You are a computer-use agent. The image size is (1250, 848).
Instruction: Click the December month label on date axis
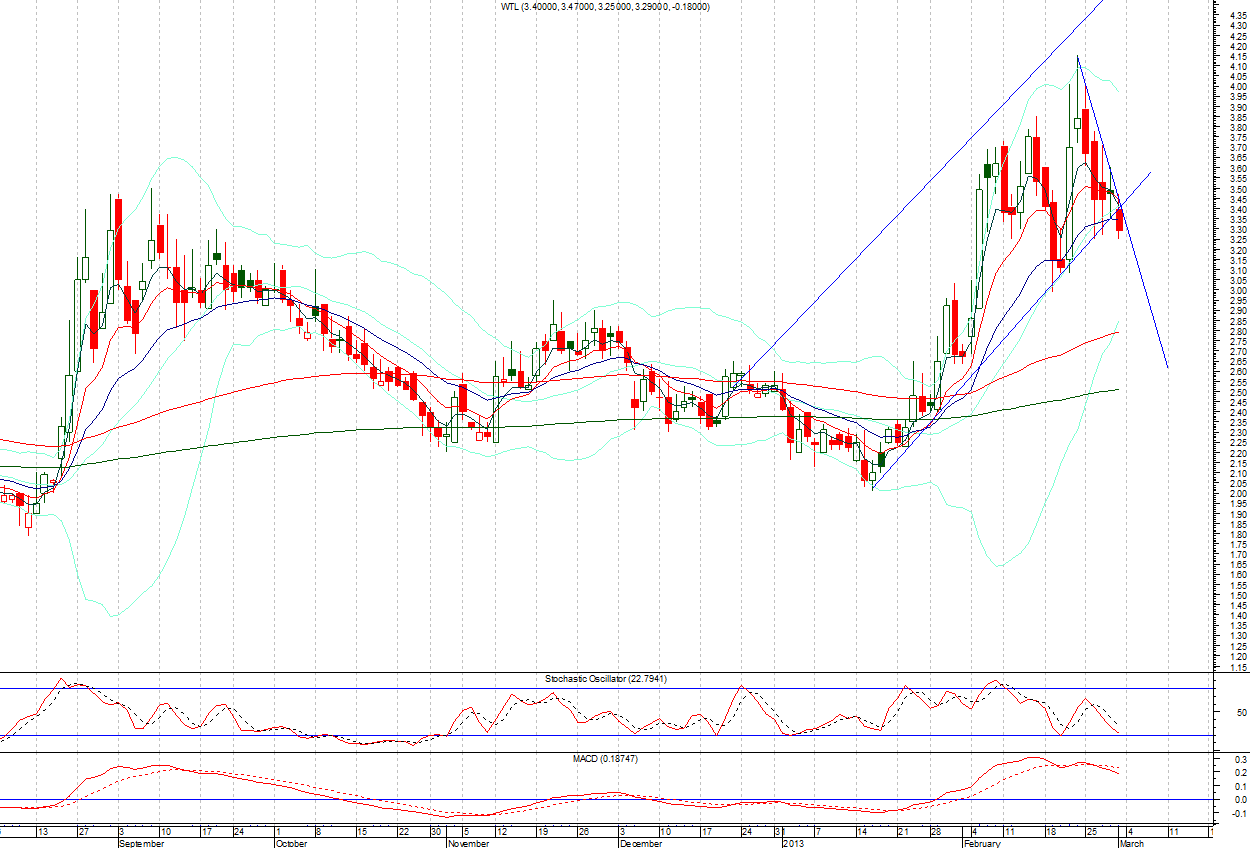tap(640, 843)
